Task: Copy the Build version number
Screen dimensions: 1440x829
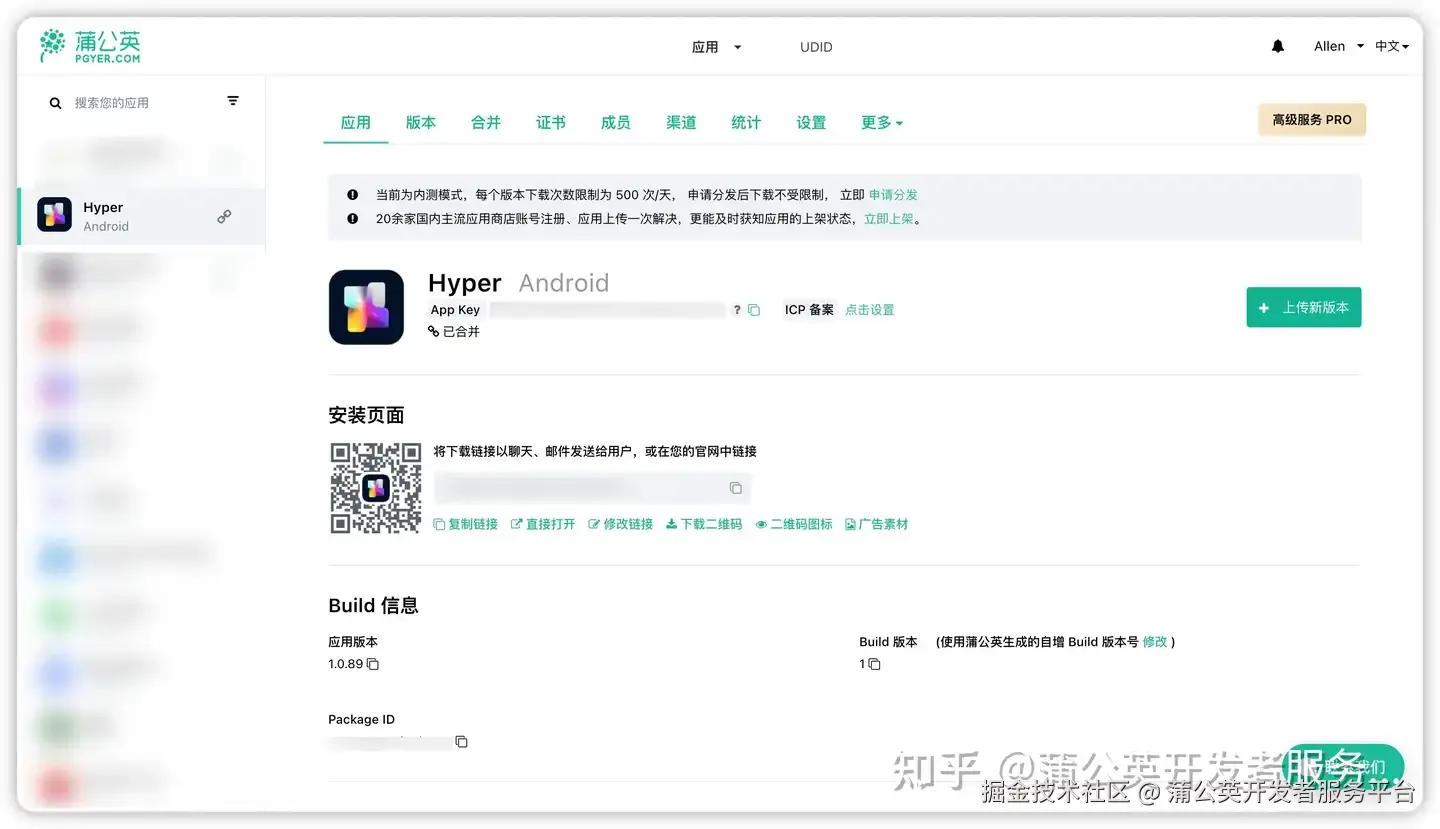Action: [x=874, y=664]
